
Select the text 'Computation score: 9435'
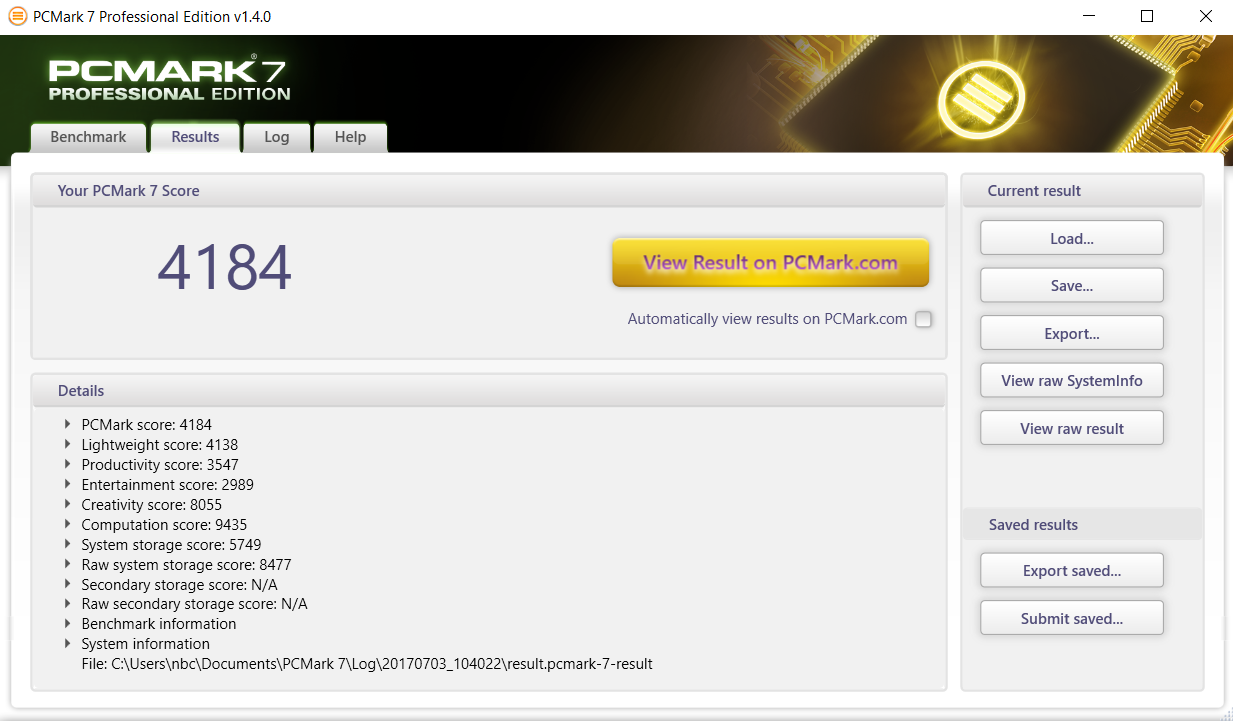[x=164, y=525]
